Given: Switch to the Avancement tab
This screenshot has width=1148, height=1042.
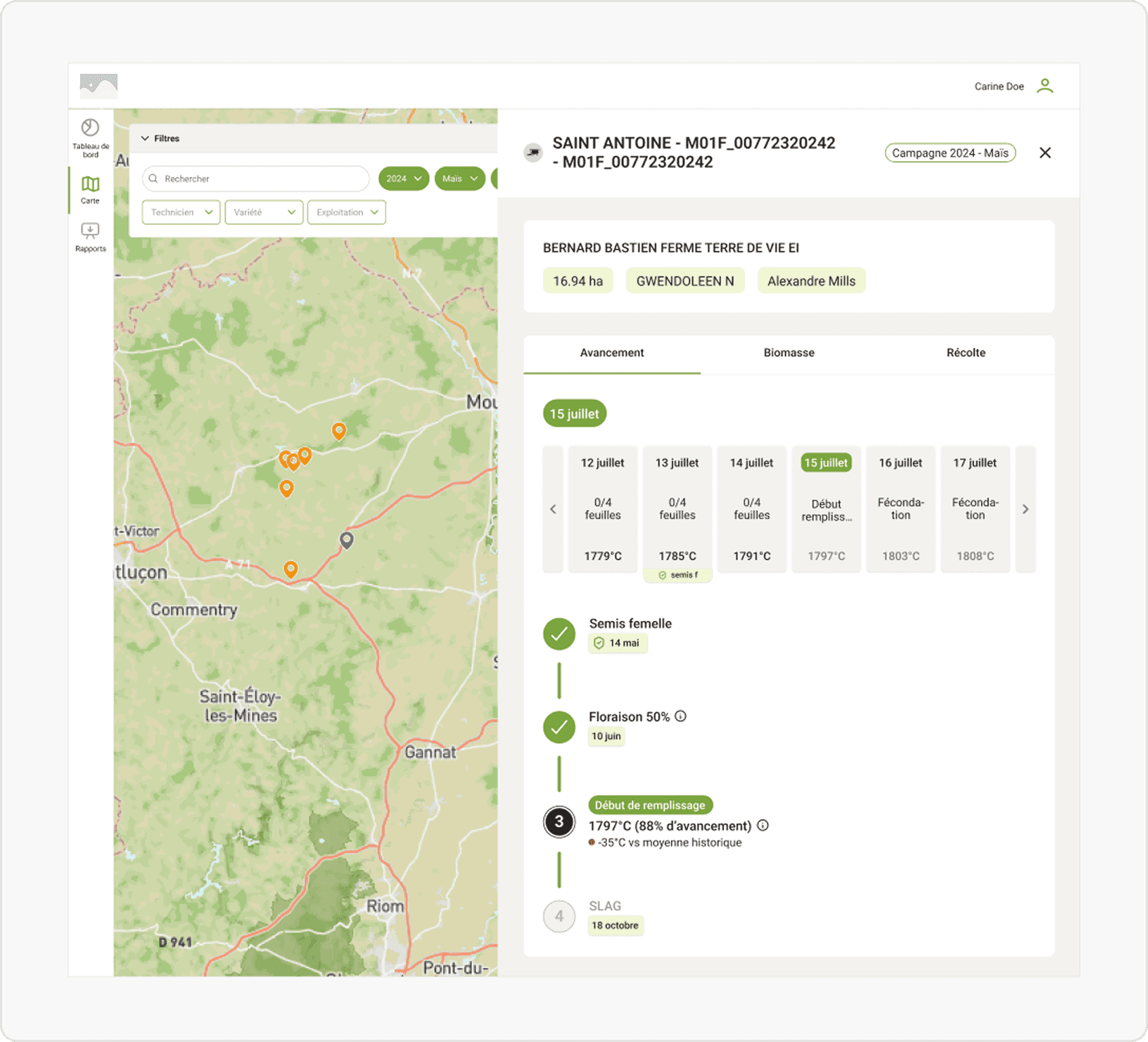Looking at the screenshot, I should pos(612,353).
